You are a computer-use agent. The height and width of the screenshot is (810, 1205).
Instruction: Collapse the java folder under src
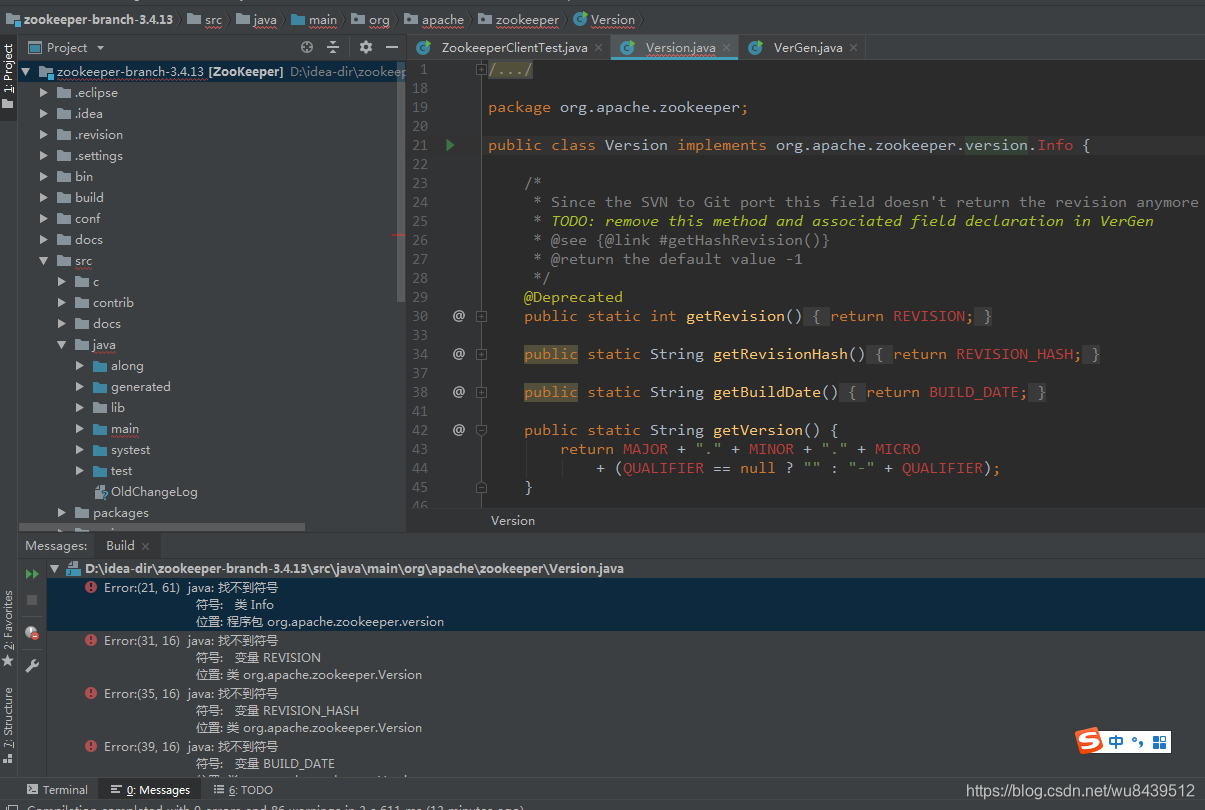62,345
